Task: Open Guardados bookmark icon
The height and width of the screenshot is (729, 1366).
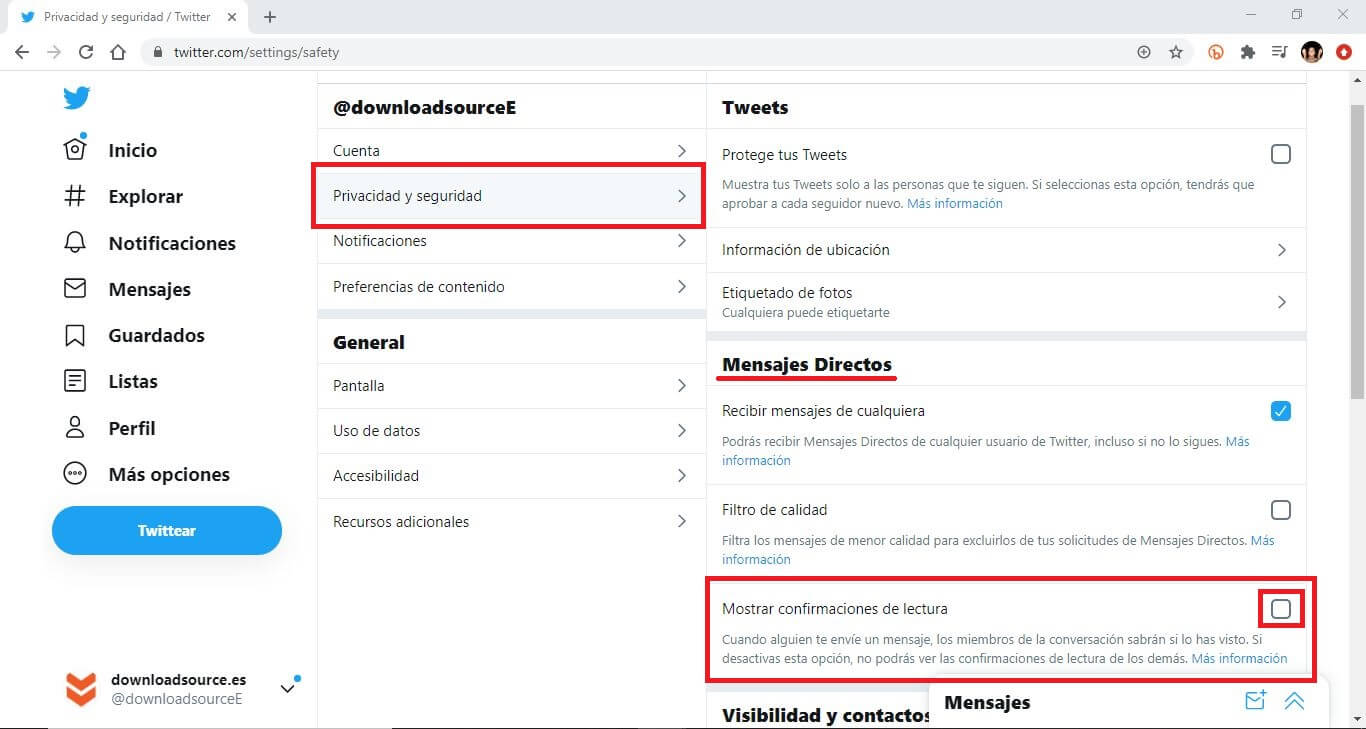Action: coord(75,335)
